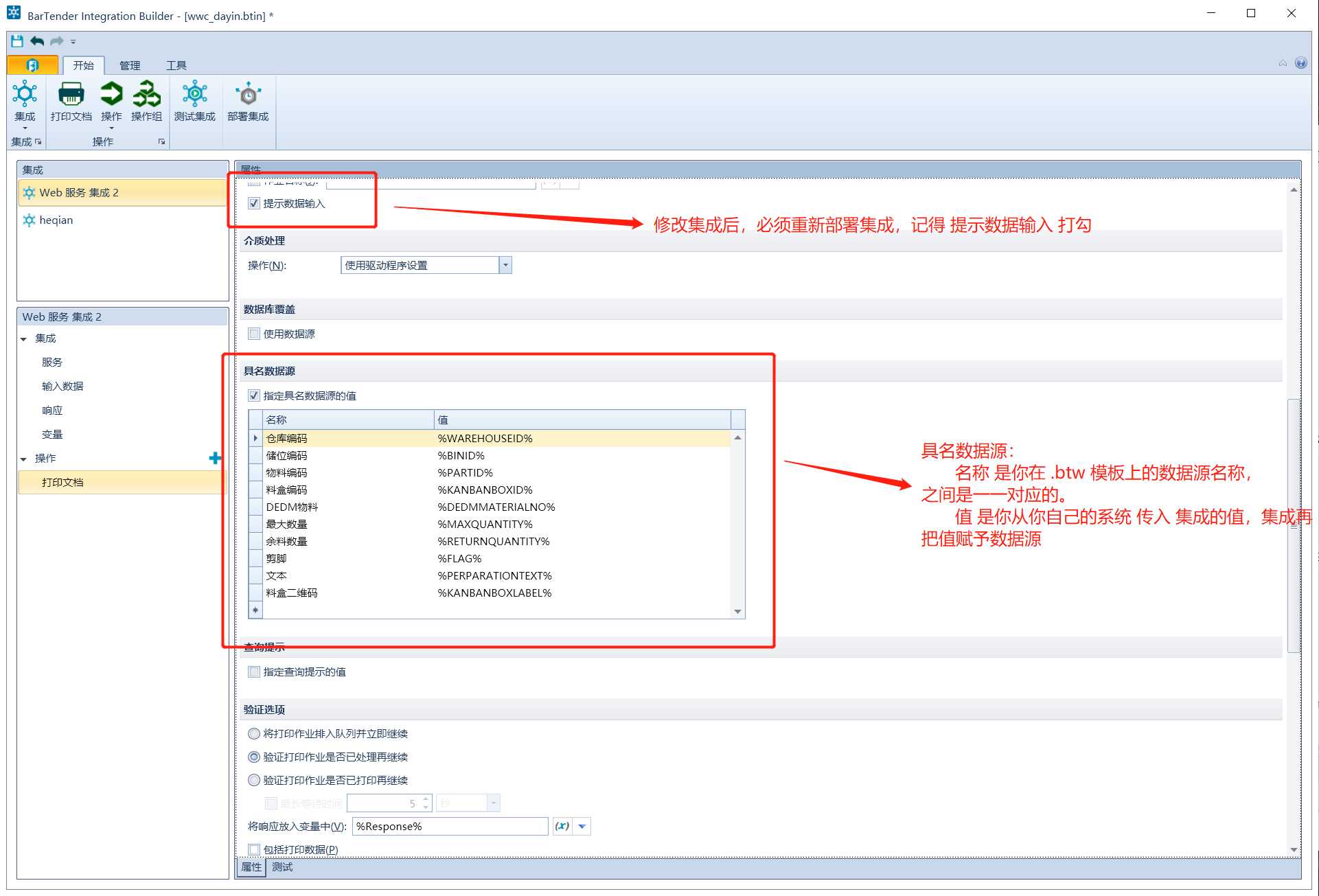Enable the 包括打印数据 checkbox
The height and width of the screenshot is (896, 1319).
click(x=254, y=849)
